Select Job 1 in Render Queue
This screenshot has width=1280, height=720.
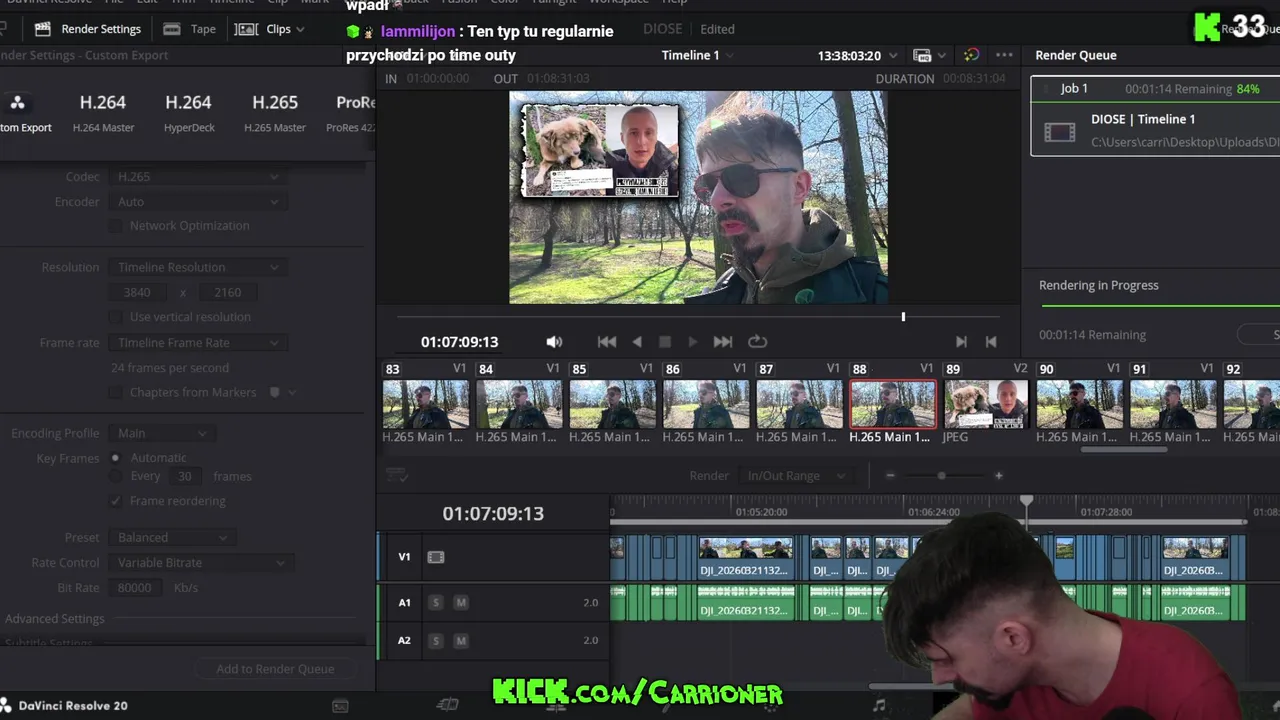coord(1156,117)
